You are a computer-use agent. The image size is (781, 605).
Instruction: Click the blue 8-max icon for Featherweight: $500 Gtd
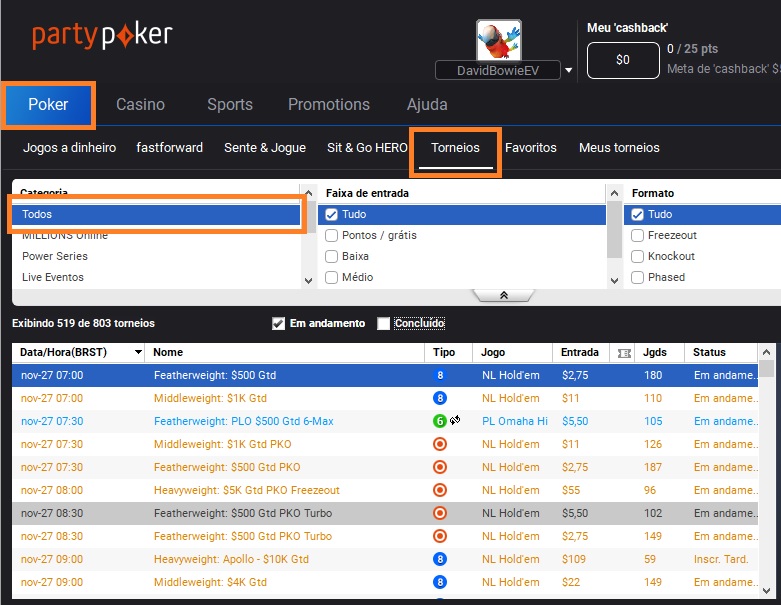tap(440, 375)
